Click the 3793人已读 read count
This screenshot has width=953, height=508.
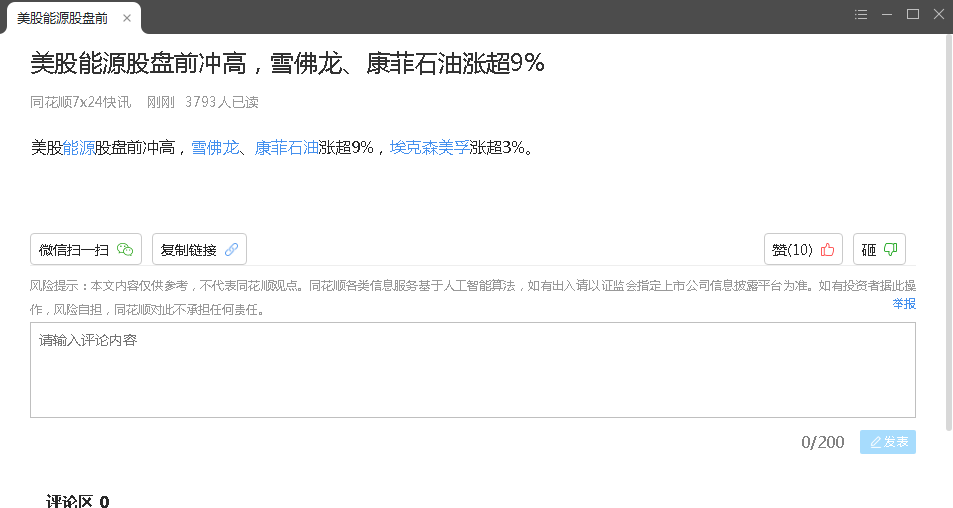(222, 102)
